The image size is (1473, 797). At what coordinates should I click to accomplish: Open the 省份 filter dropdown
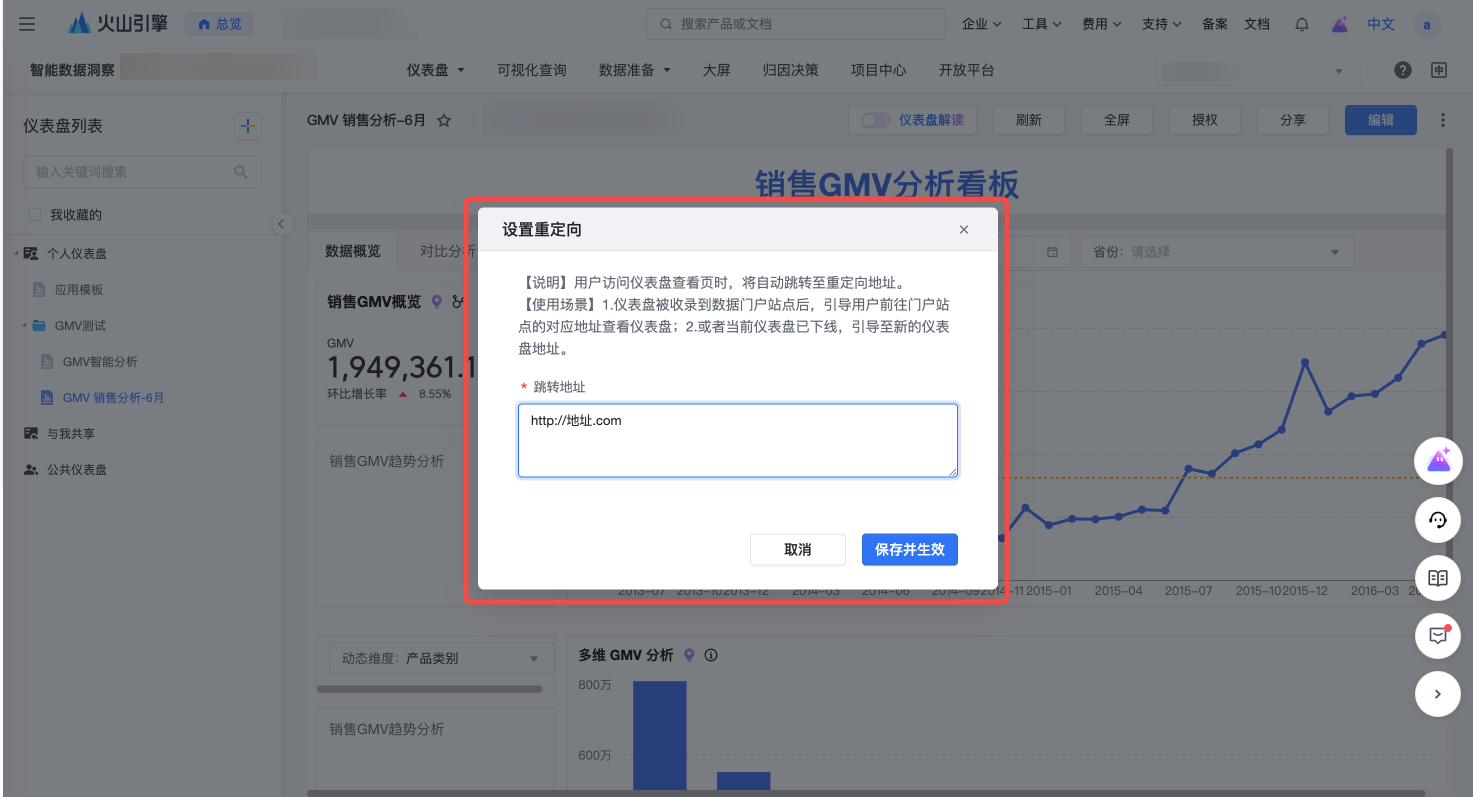[1216, 252]
